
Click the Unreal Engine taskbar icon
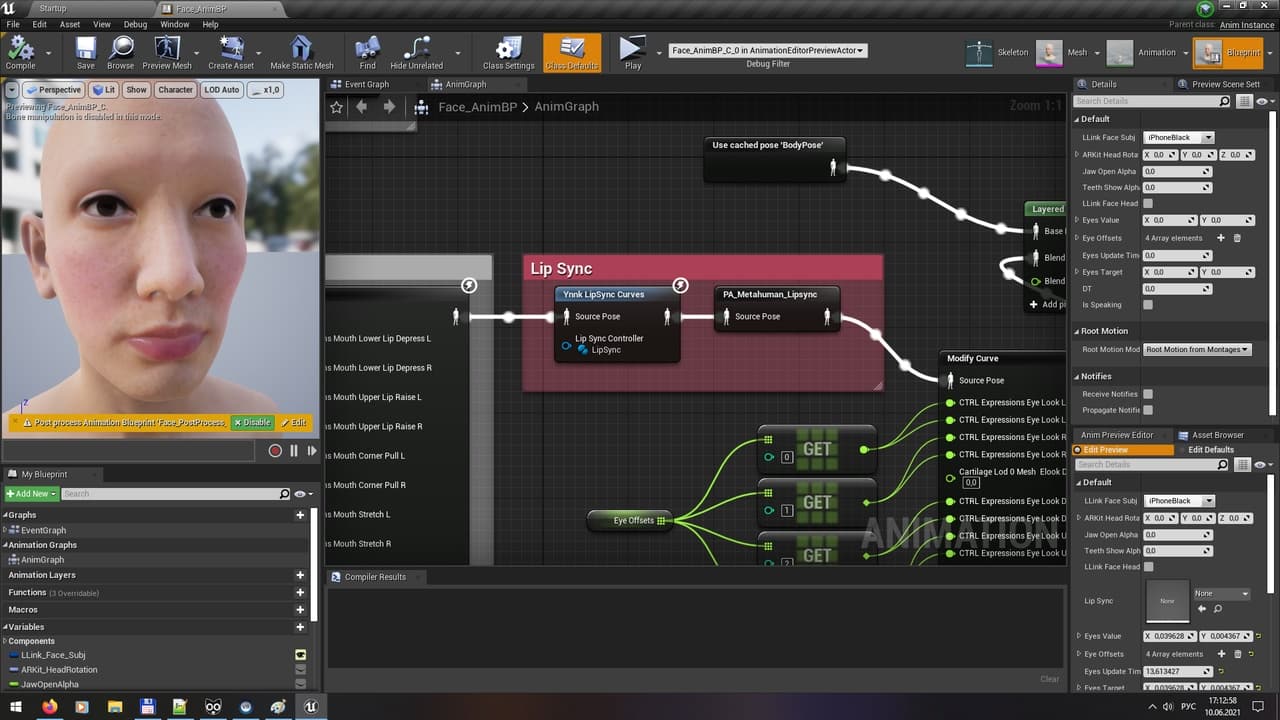coord(312,707)
